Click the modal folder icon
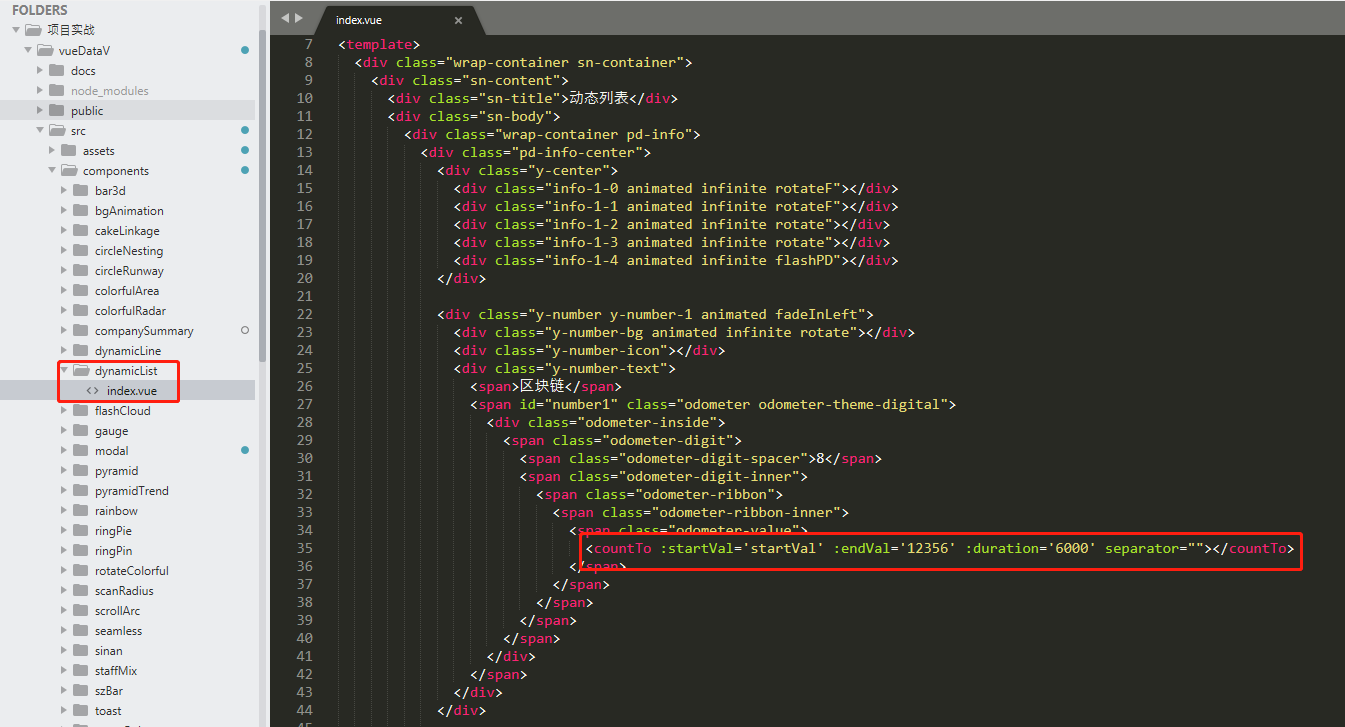 tap(80, 450)
